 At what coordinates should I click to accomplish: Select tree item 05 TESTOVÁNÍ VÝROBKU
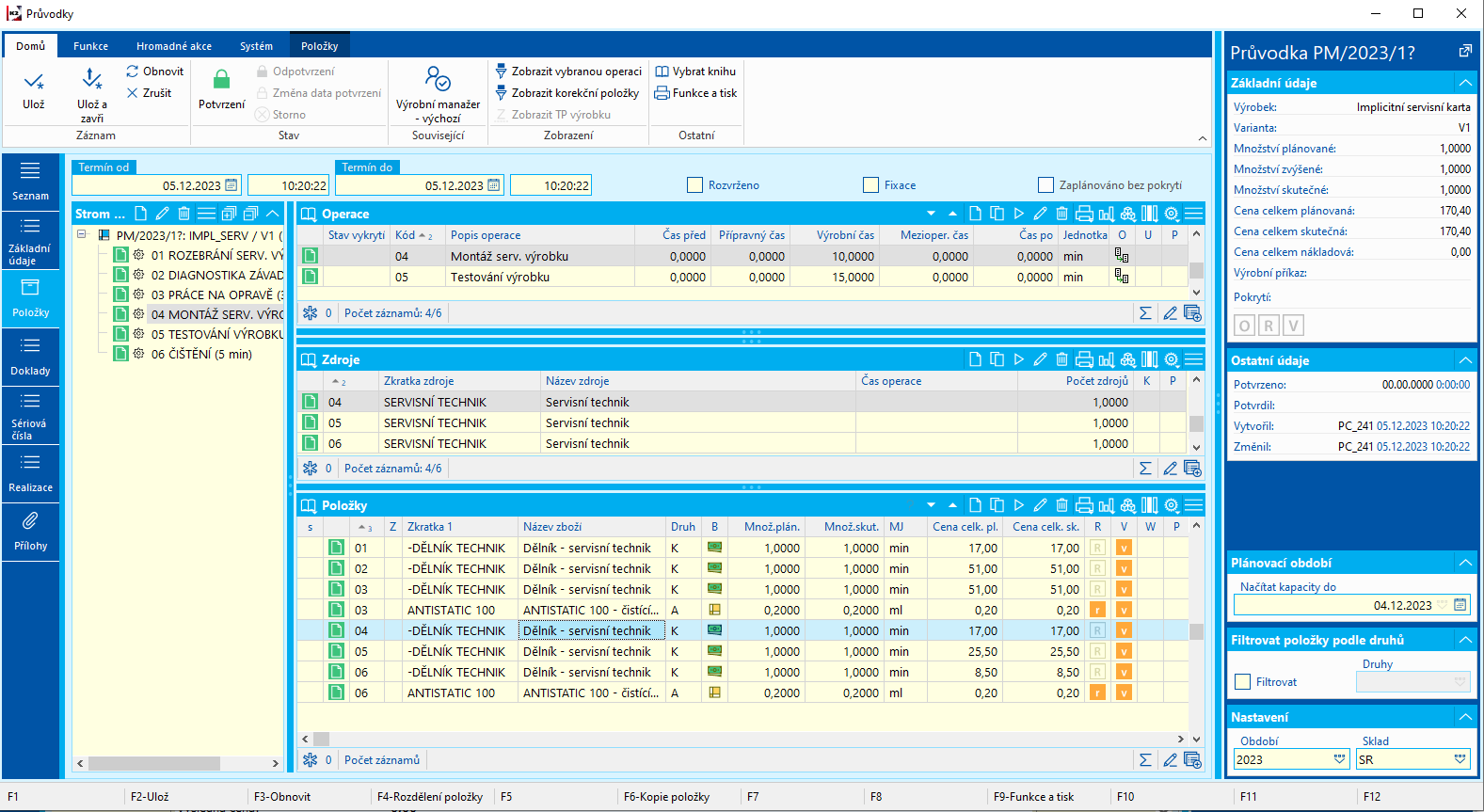(216, 334)
